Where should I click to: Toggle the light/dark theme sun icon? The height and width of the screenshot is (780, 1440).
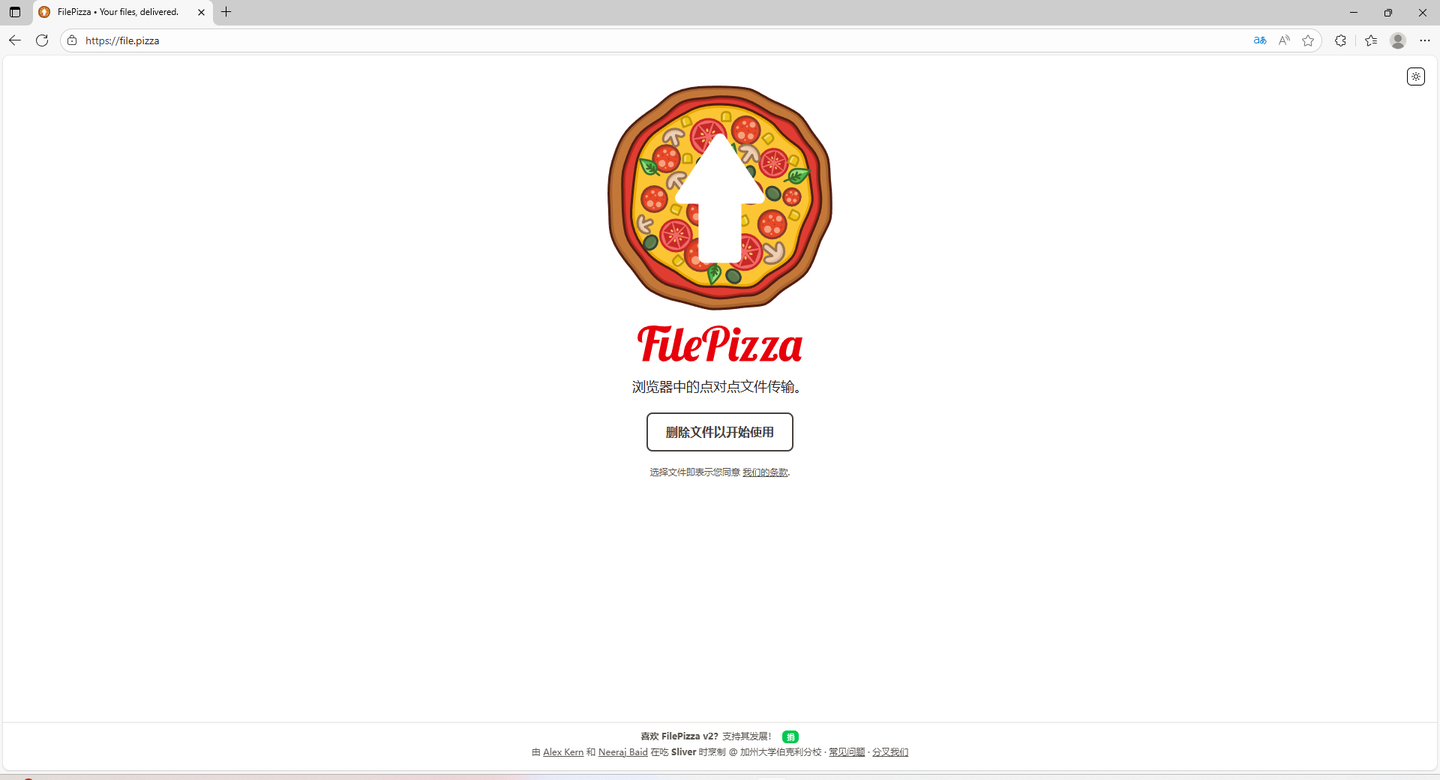[x=1416, y=77]
